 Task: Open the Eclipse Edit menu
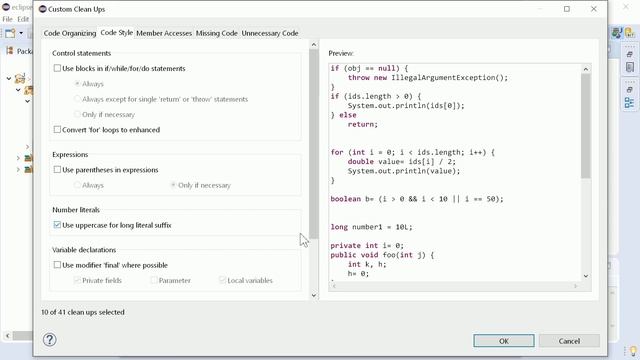[x=23, y=19]
